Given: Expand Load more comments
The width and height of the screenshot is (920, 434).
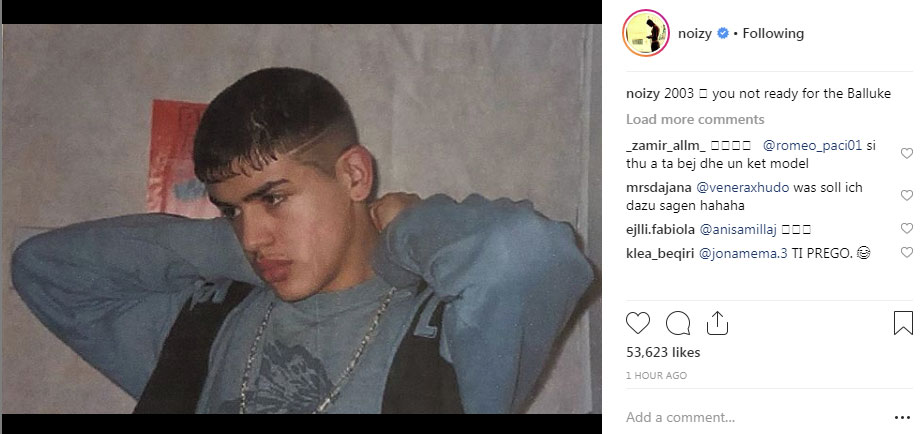Looking at the screenshot, I should [695, 120].
